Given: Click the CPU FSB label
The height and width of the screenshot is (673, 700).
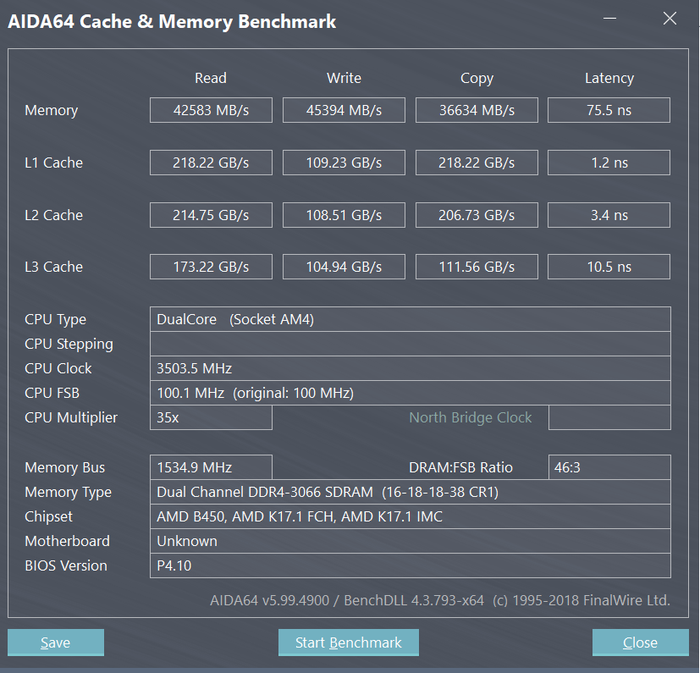Looking at the screenshot, I should coord(52,393).
